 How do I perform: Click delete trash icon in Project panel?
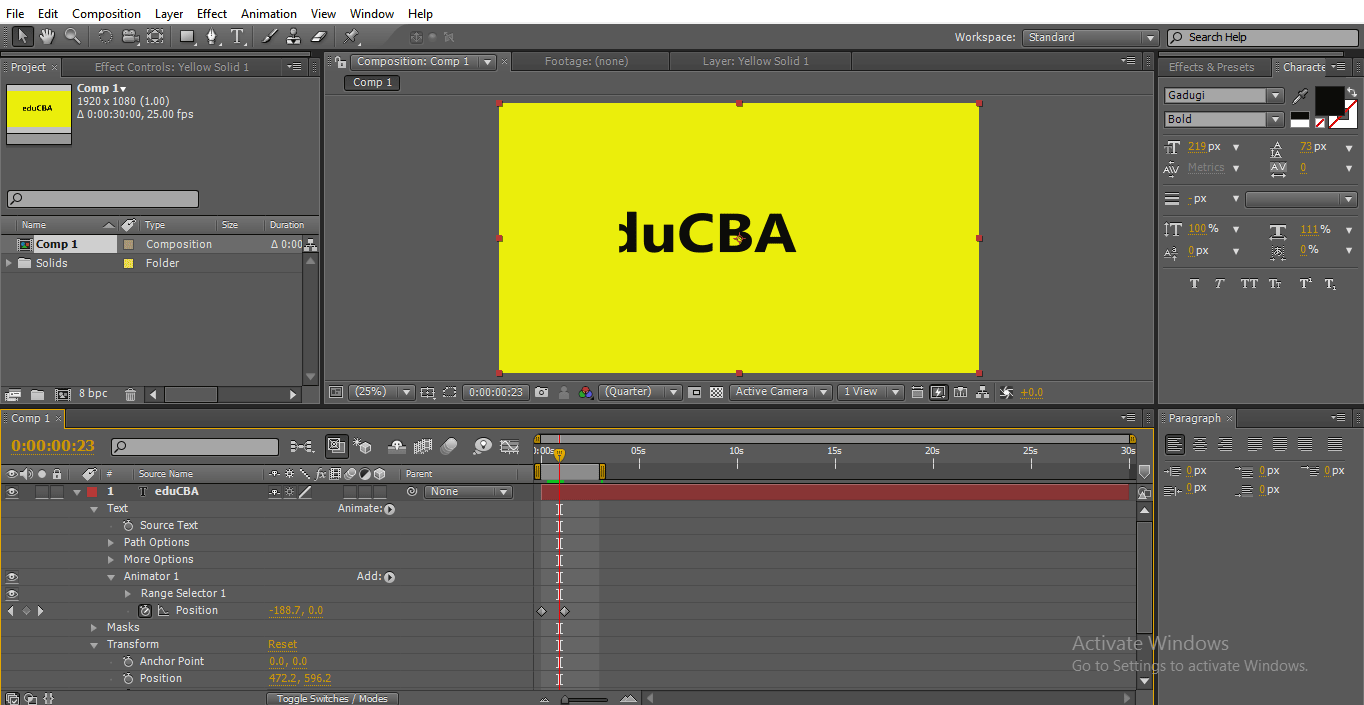pos(130,394)
